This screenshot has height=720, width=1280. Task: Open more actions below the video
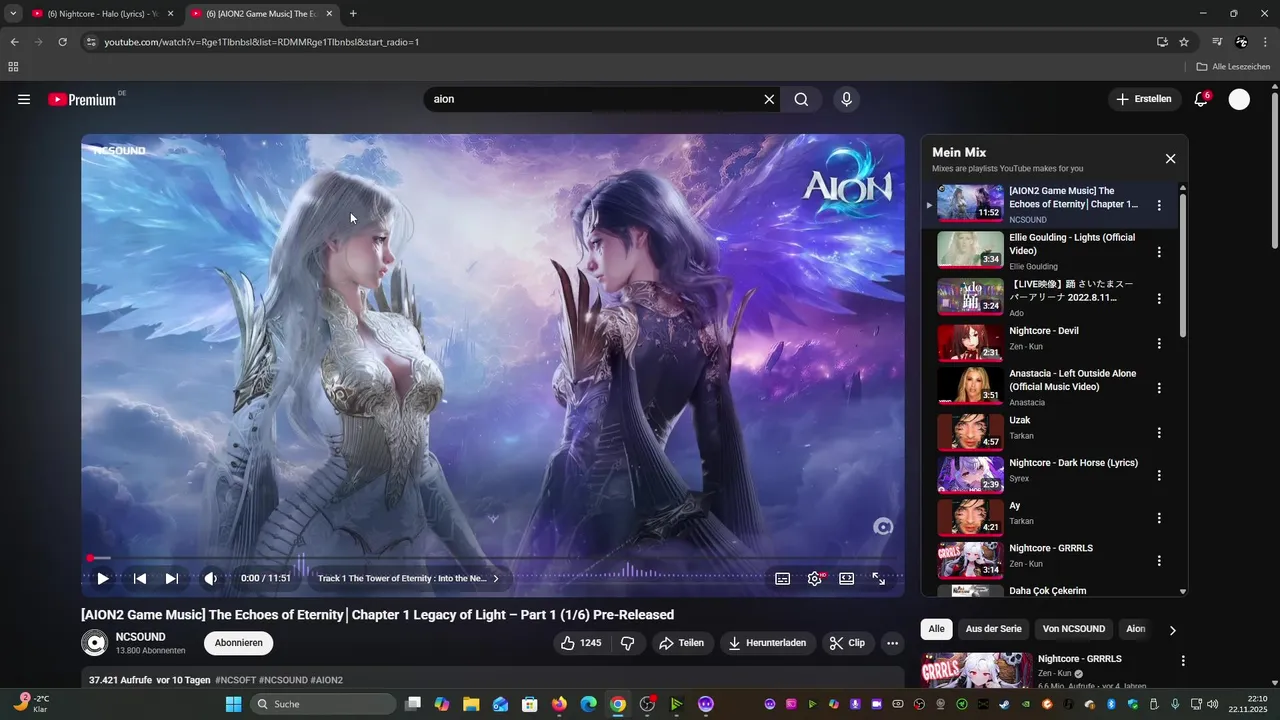click(x=893, y=643)
